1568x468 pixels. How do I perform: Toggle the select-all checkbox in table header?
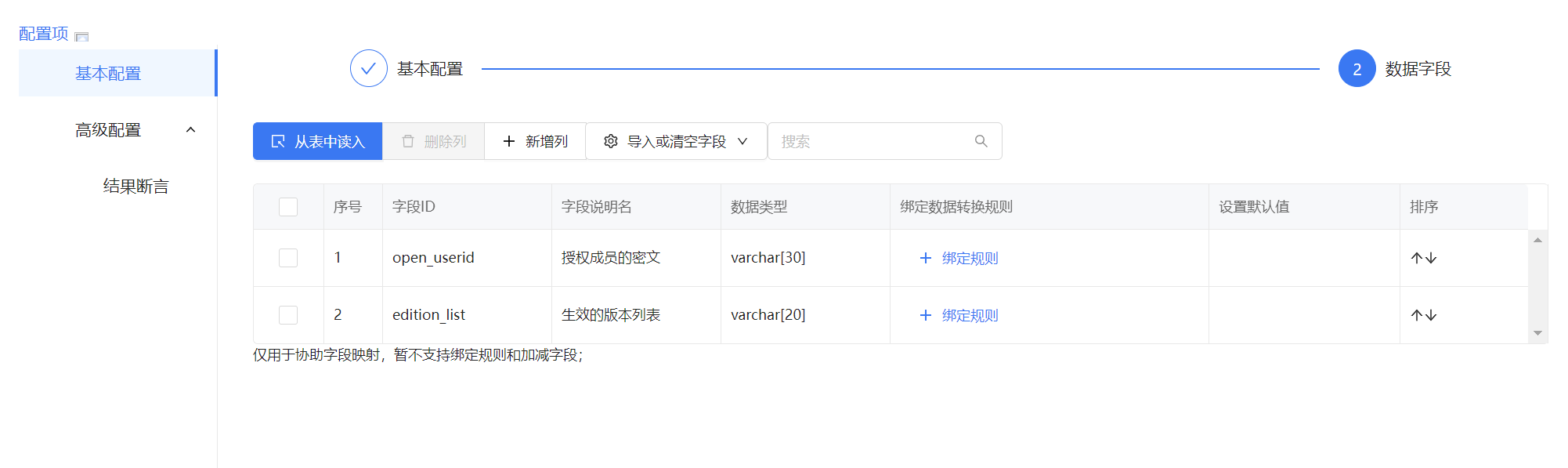288,207
